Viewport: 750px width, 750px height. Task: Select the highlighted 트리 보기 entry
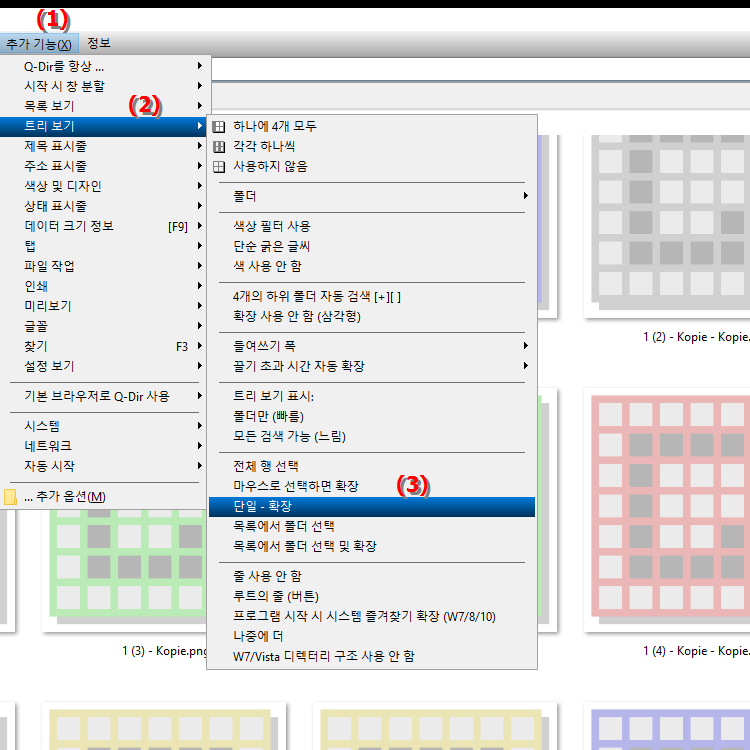[103, 126]
